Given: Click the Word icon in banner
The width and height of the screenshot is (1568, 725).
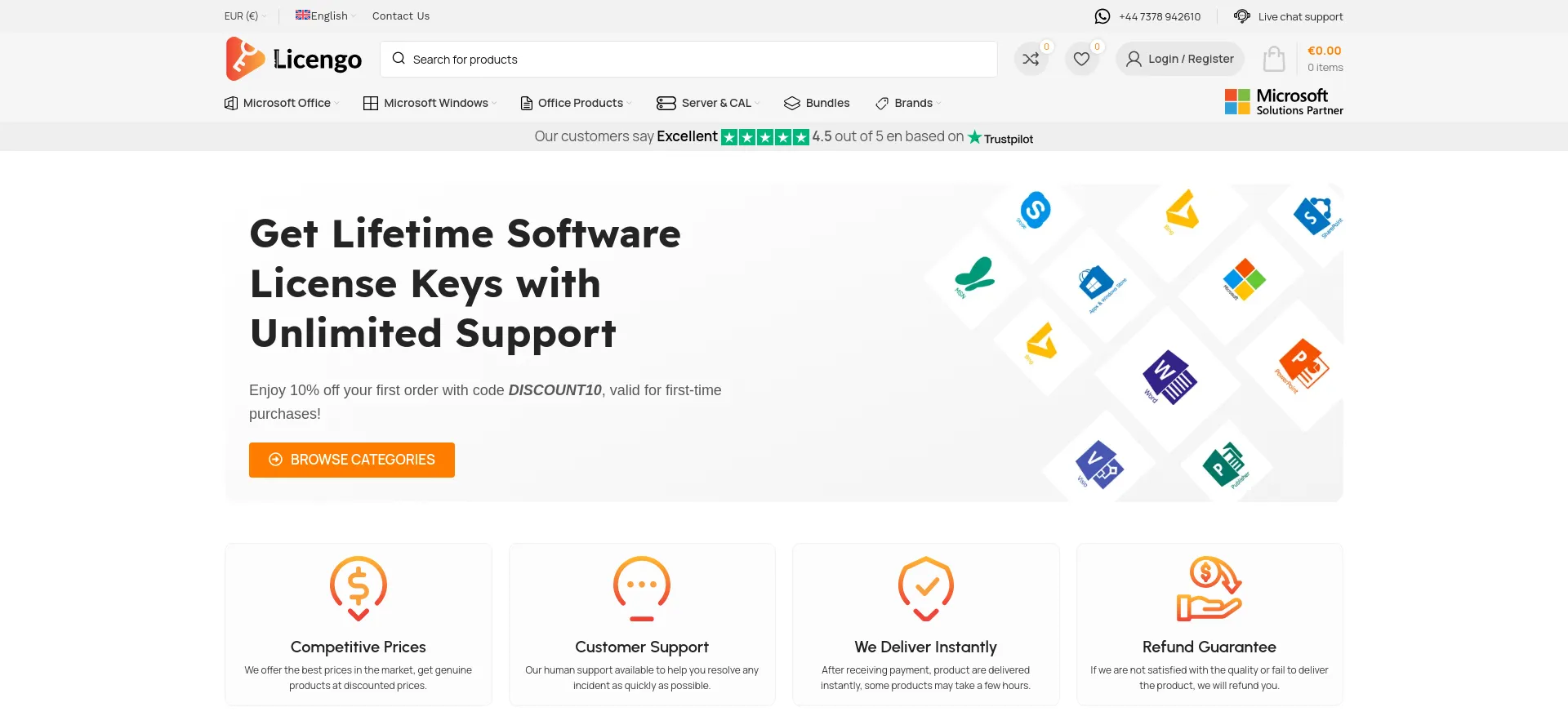Looking at the screenshot, I should (1169, 377).
